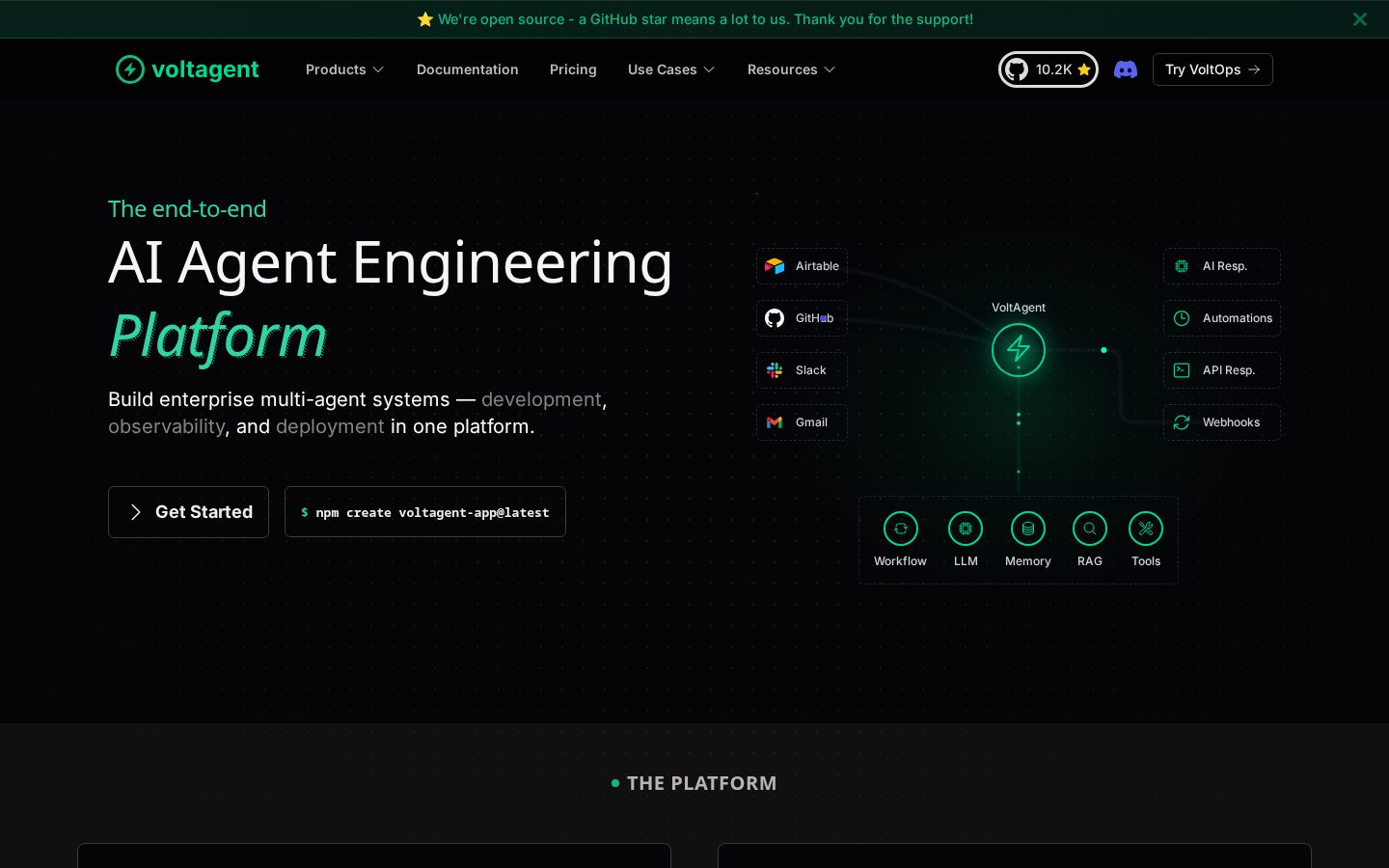This screenshot has width=1389, height=868.
Task: Select the Memory database icon
Action: [1028, 529]
